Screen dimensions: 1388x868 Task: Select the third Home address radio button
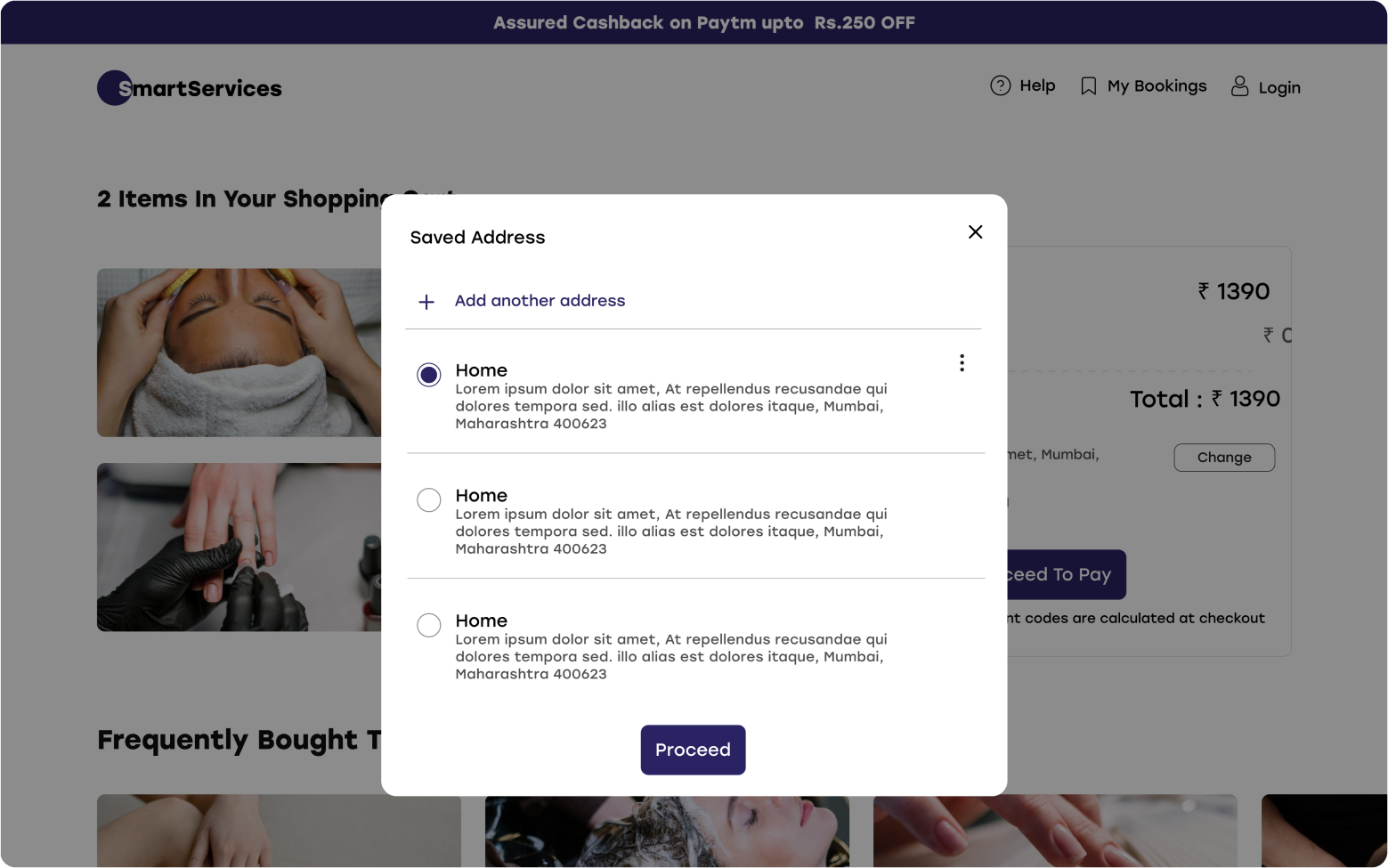429,625
